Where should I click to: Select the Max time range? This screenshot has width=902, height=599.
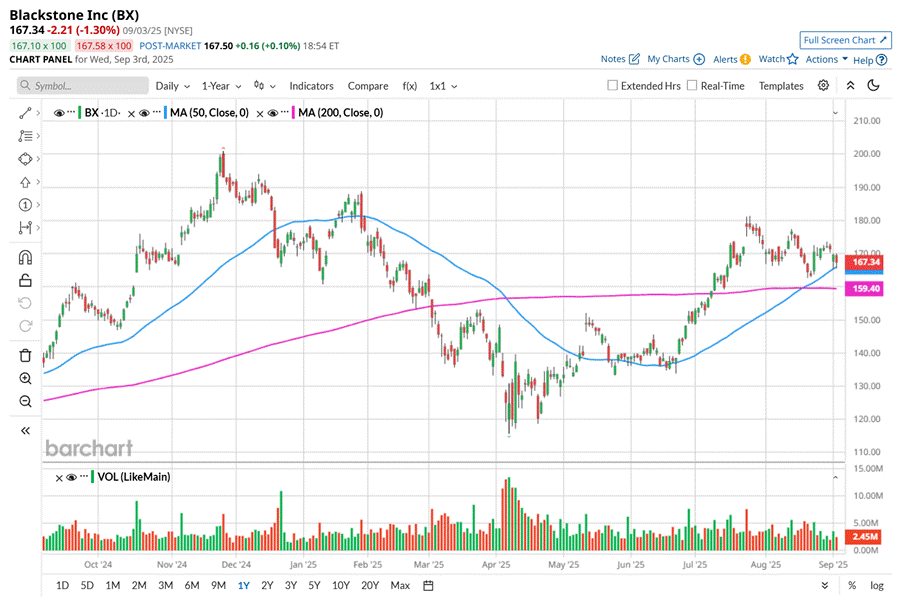(400, 585)
